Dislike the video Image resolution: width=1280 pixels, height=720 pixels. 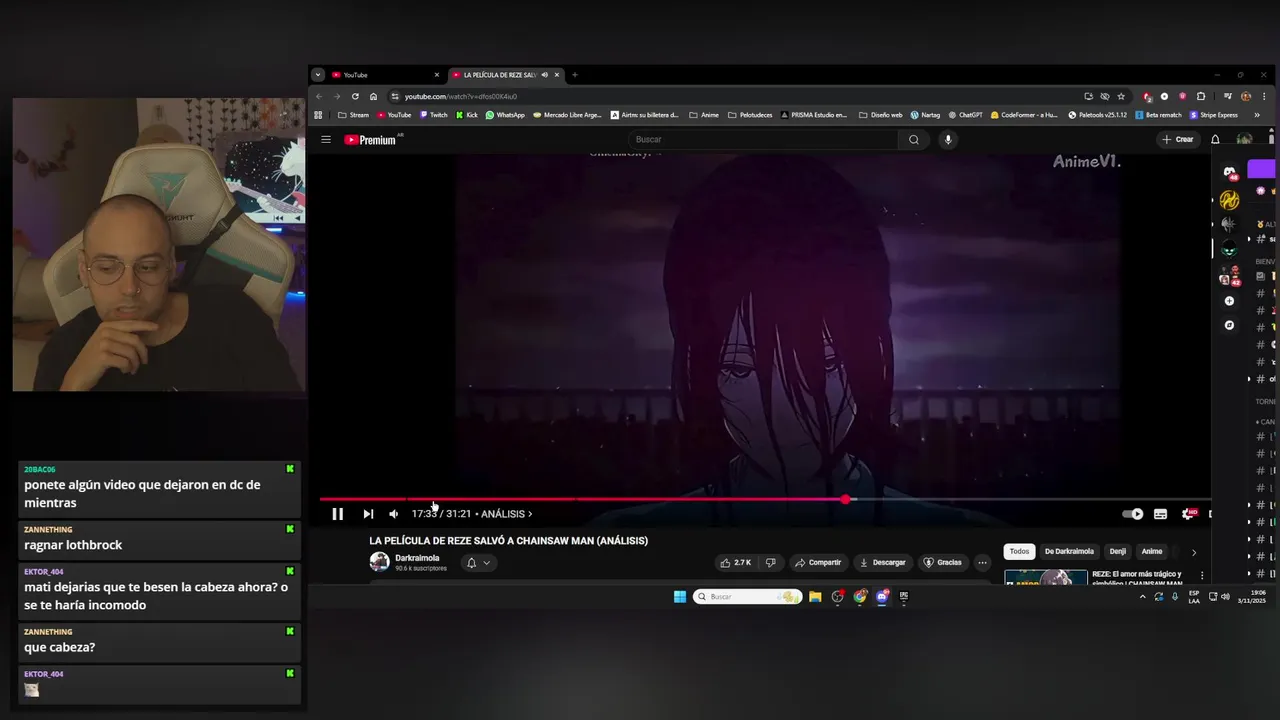pyautogui.click(x=770, y=563)
